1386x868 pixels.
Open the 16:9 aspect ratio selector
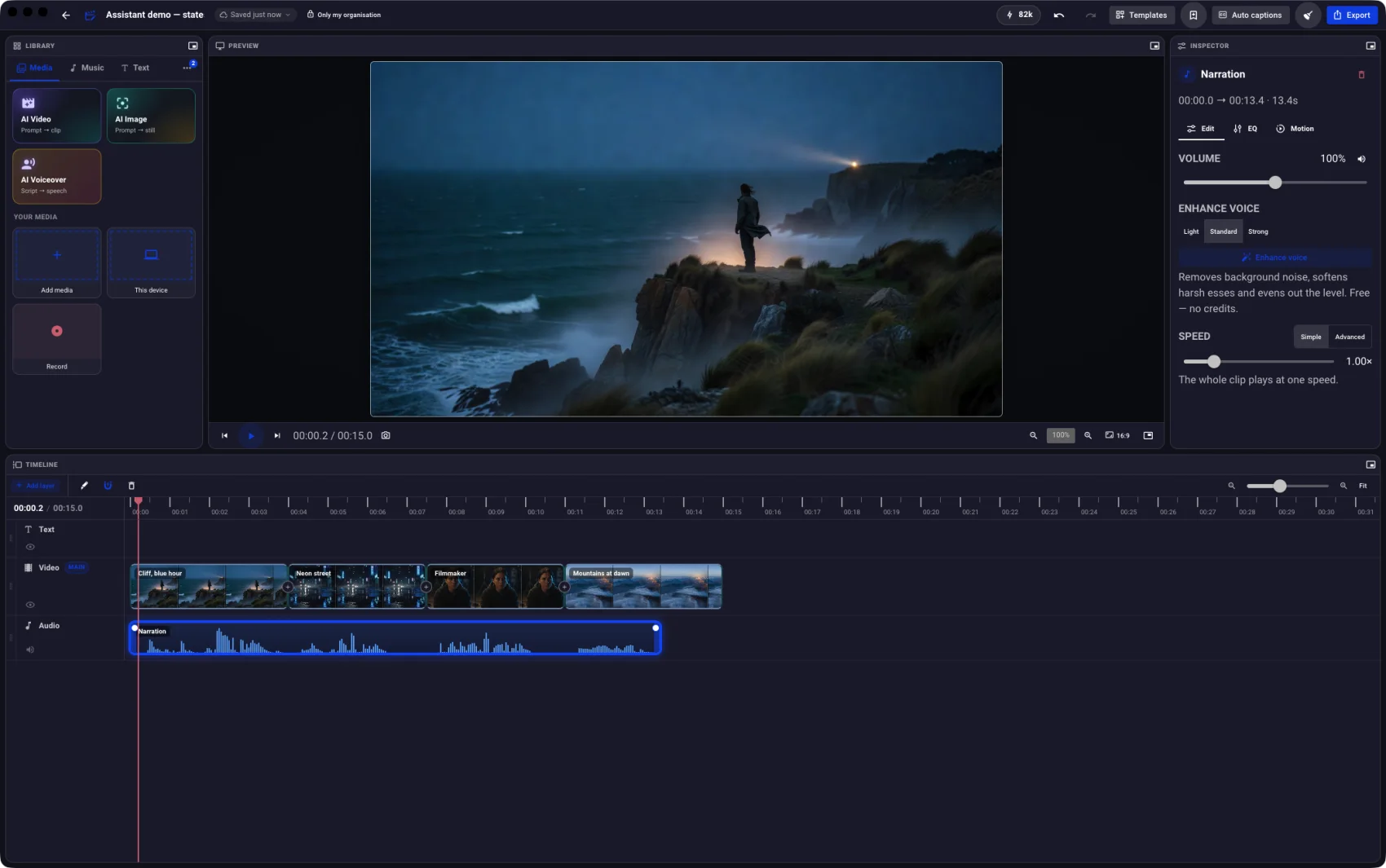[1117, 435]
